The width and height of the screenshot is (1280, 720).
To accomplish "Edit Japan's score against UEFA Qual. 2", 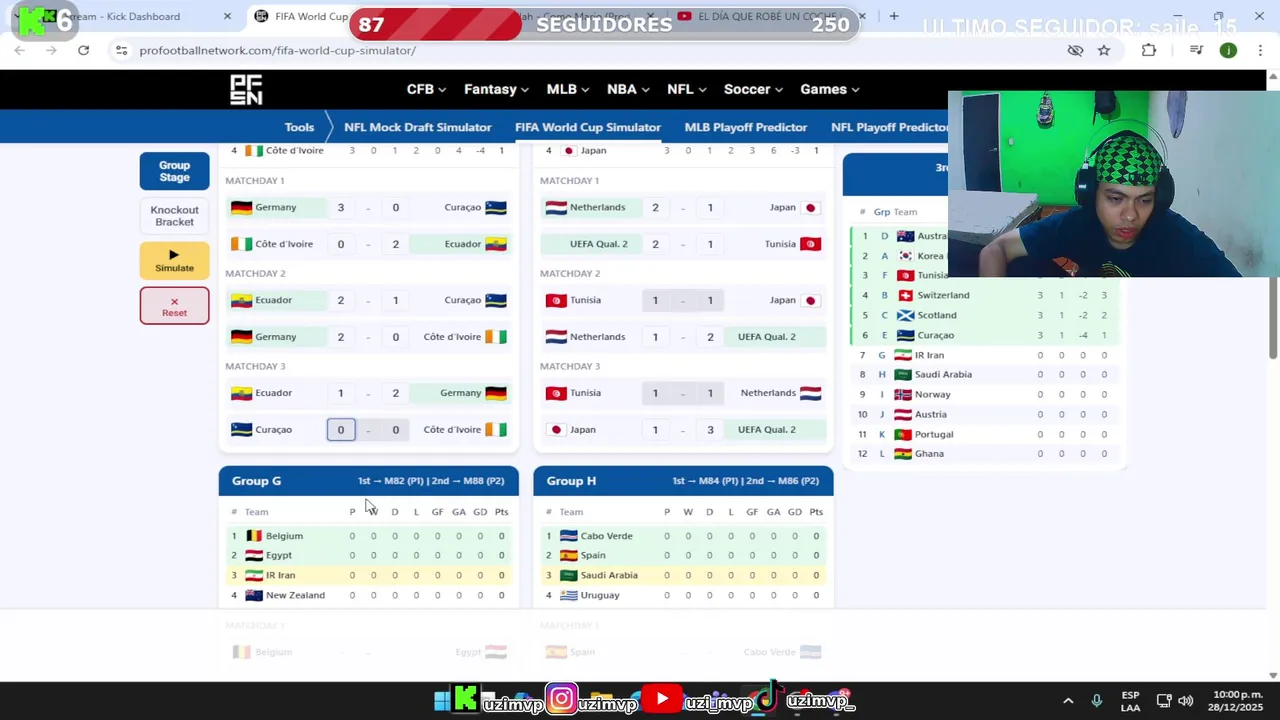I will pos(655,430).
